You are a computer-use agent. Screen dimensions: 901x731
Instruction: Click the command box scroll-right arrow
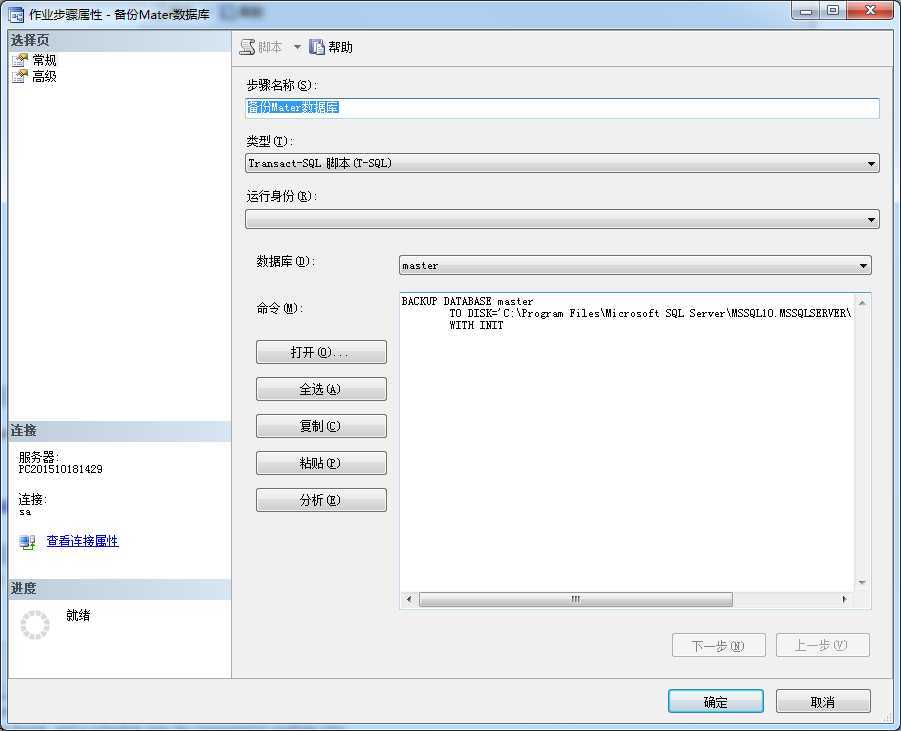coord(844,599)
